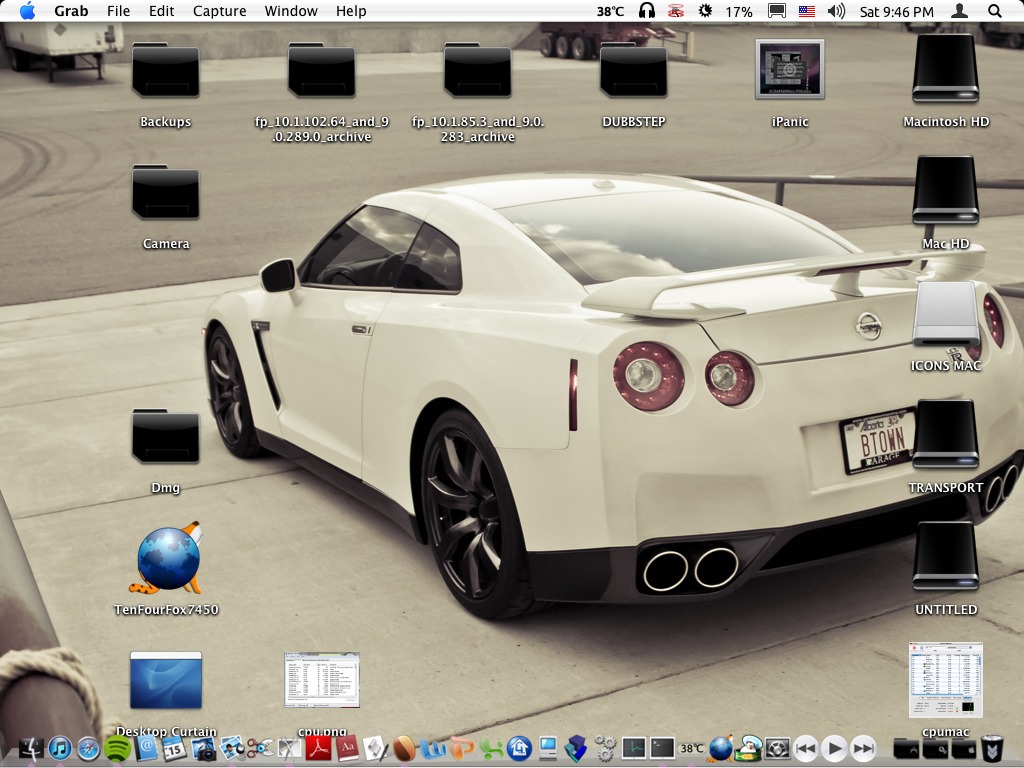1024x768 pixels.
Task: Click the 38°C temperature monitor in the Dock
Action: tap(692, 748)
